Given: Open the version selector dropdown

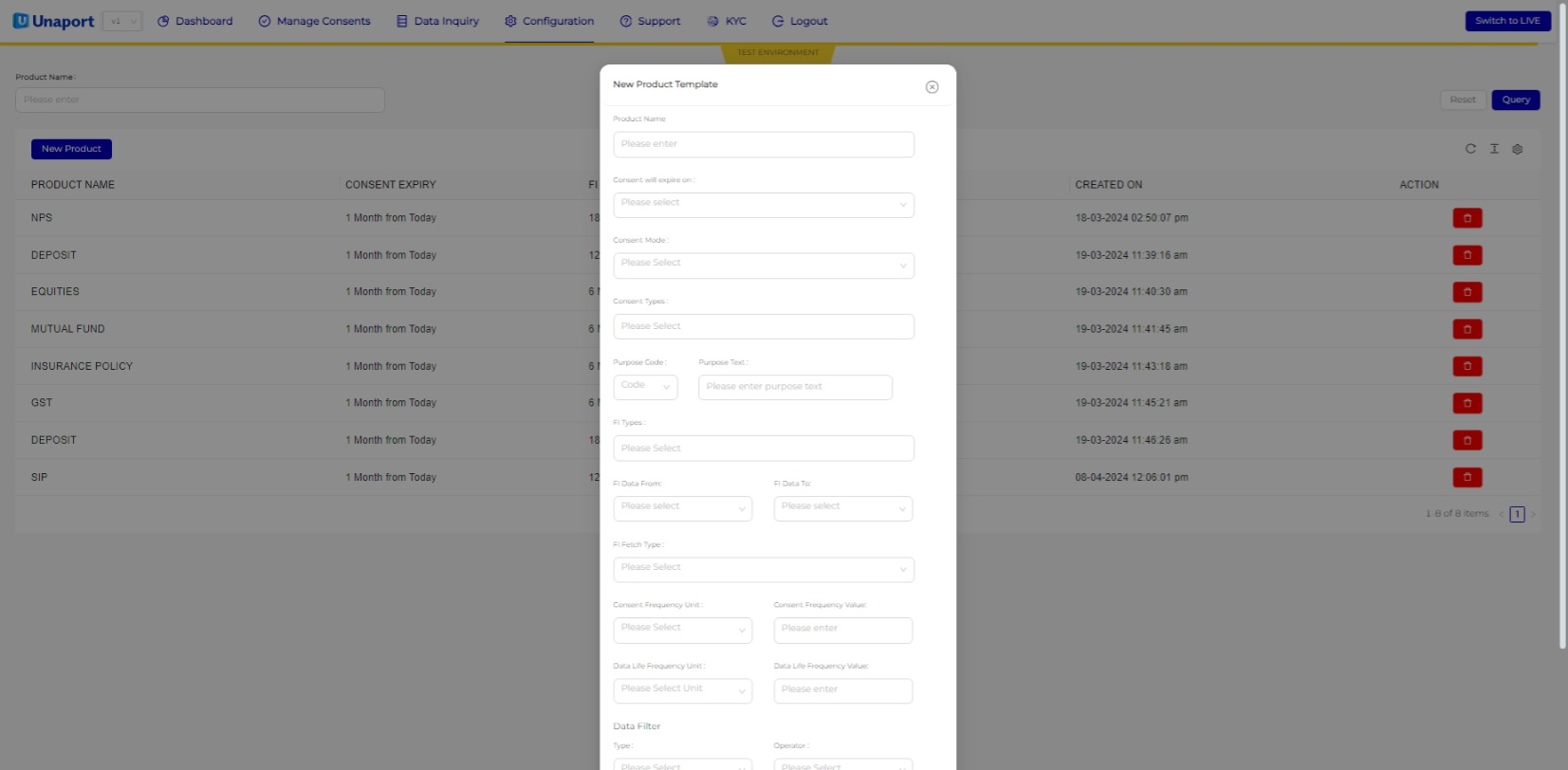Looking at the screenshot, I should tap(122, 21).
